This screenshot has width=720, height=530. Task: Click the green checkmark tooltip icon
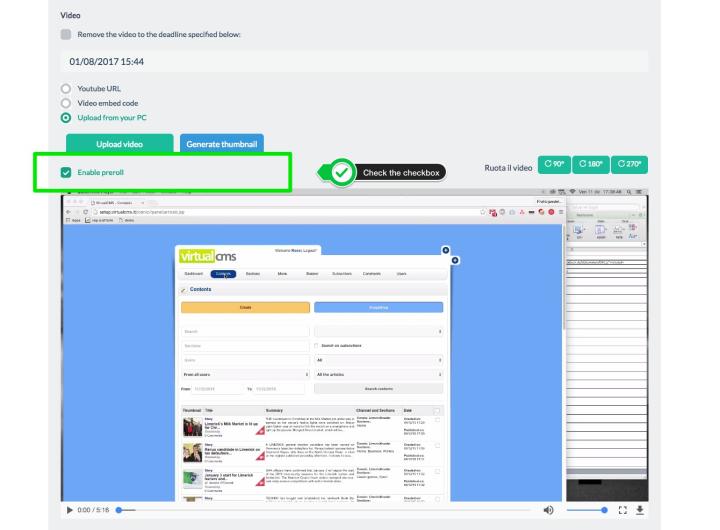(342, 173)
